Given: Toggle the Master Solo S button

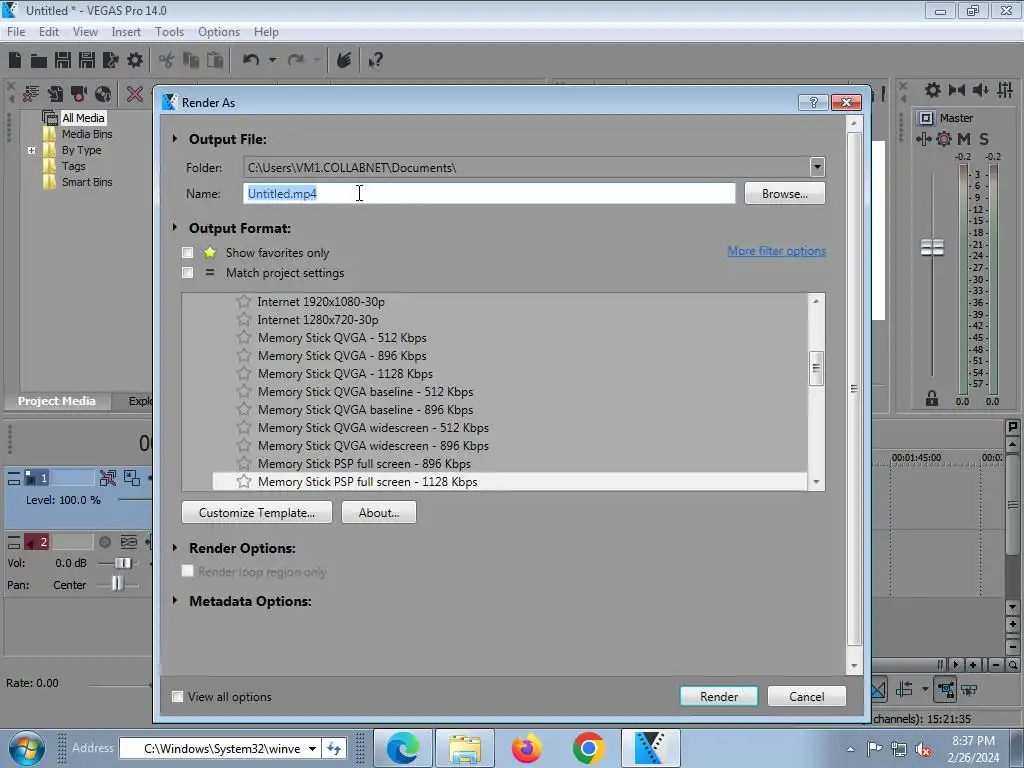Looking at the screenshot, I should [984, 139].
